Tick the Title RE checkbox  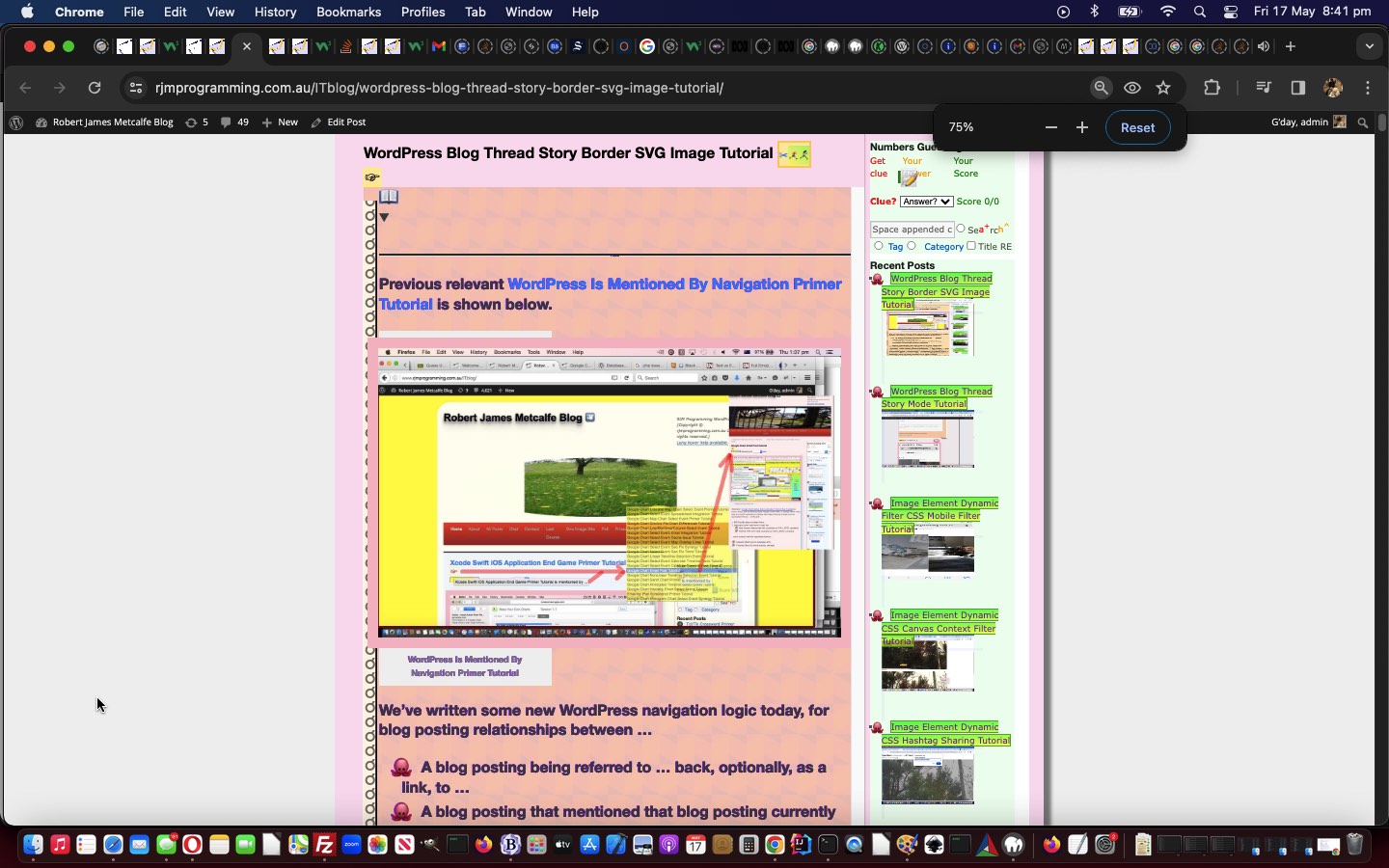(x=971, y=246)
